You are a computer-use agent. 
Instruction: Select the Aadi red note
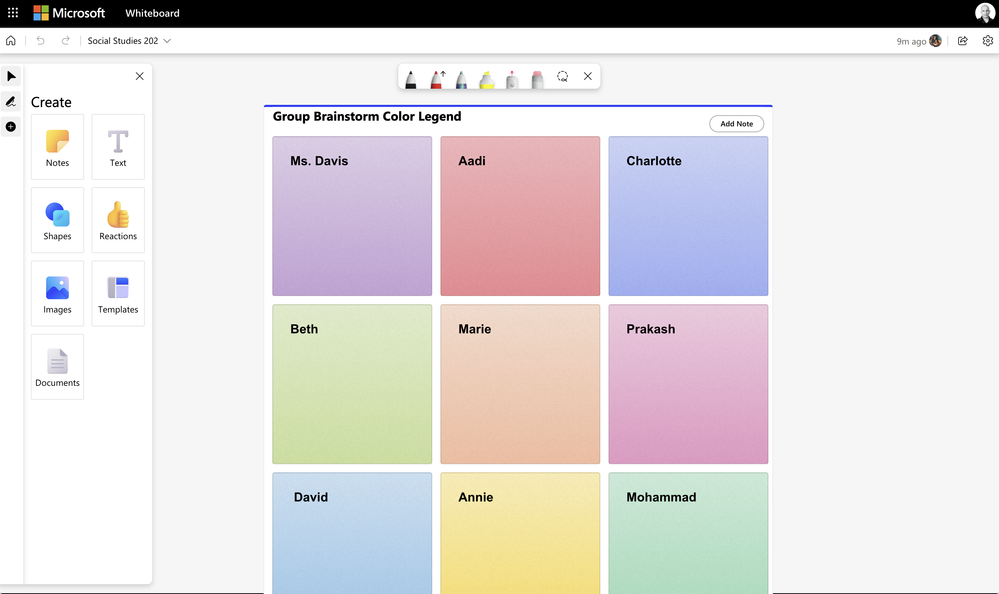tap(520, 216)
